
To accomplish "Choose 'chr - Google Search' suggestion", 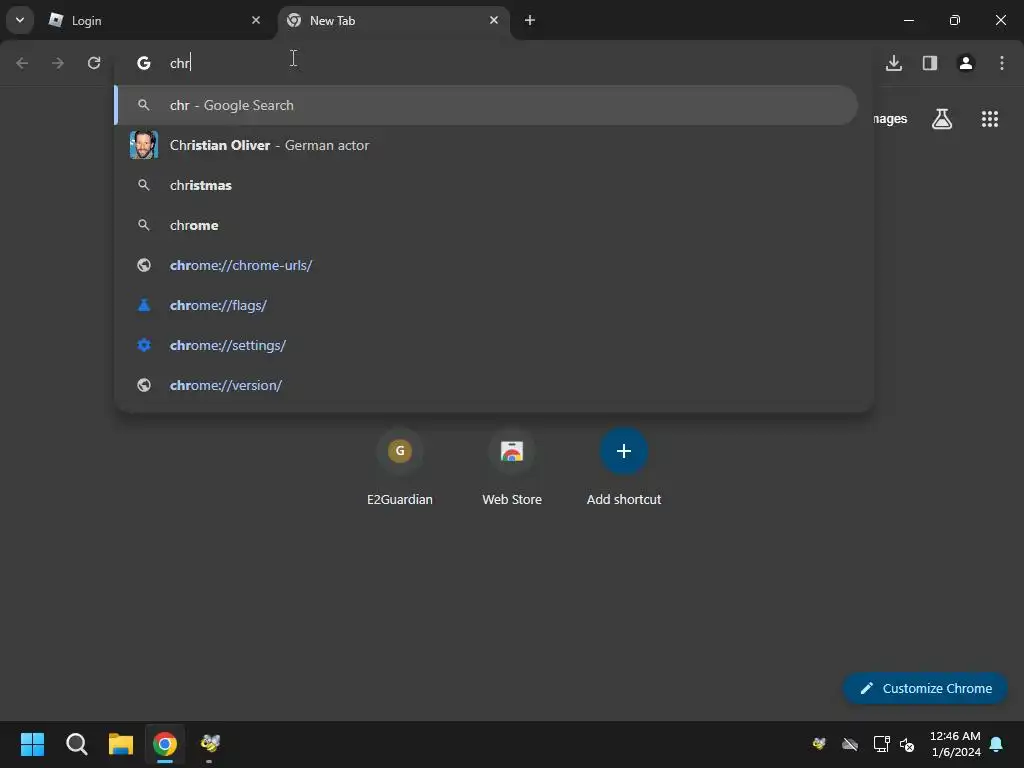I will (x=486, y=105).
